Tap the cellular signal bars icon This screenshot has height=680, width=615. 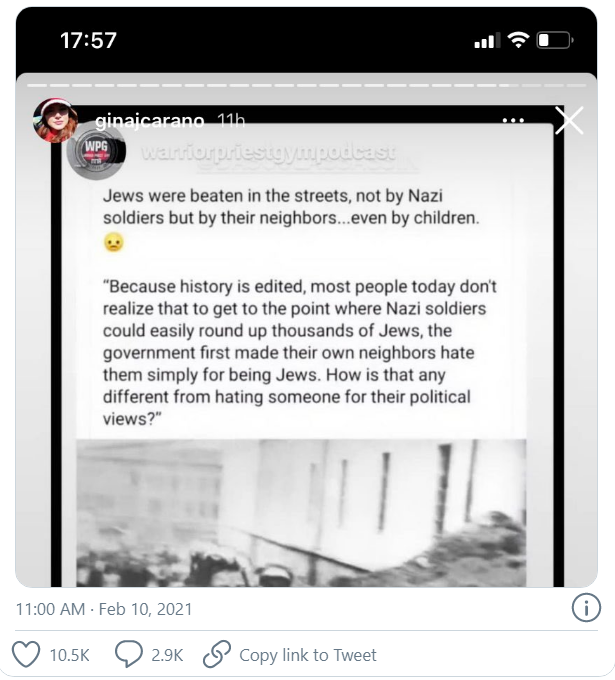pyautogui.click(x=486, y=41)
